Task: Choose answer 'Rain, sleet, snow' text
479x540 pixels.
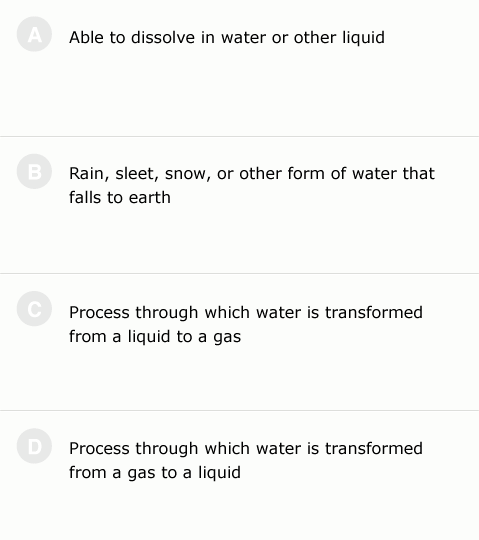Action: coord(140,174)
